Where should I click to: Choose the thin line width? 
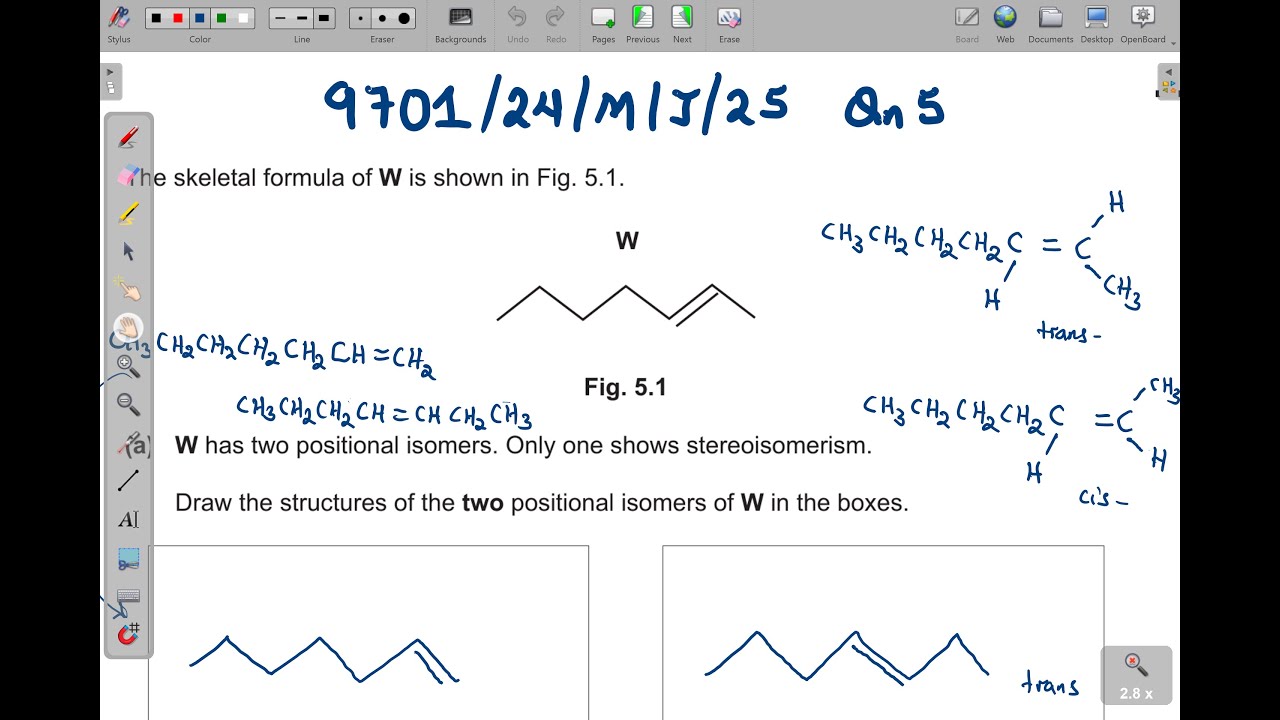(x=280, y=18)
